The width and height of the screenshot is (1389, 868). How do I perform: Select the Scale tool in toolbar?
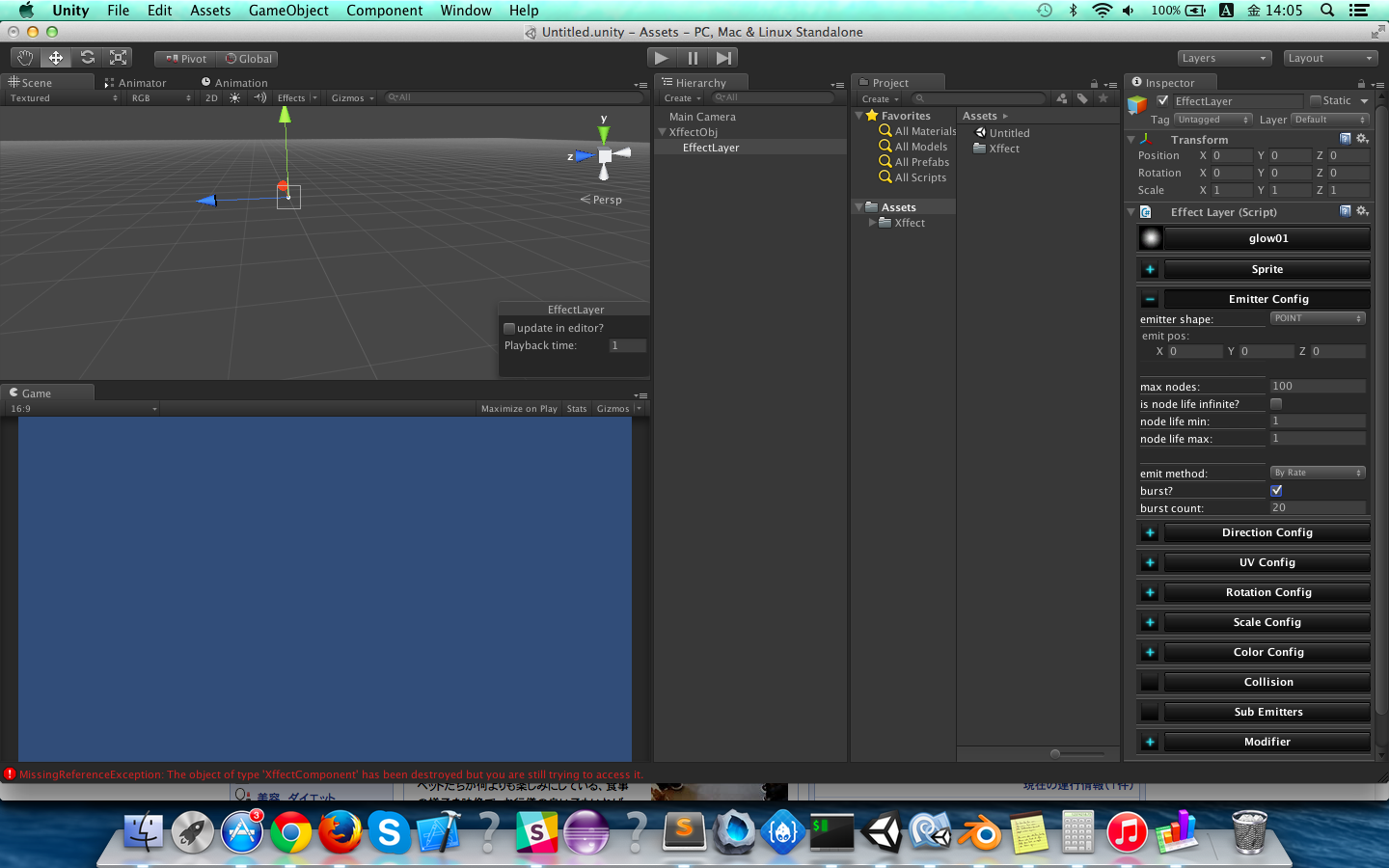click(118, 58)
